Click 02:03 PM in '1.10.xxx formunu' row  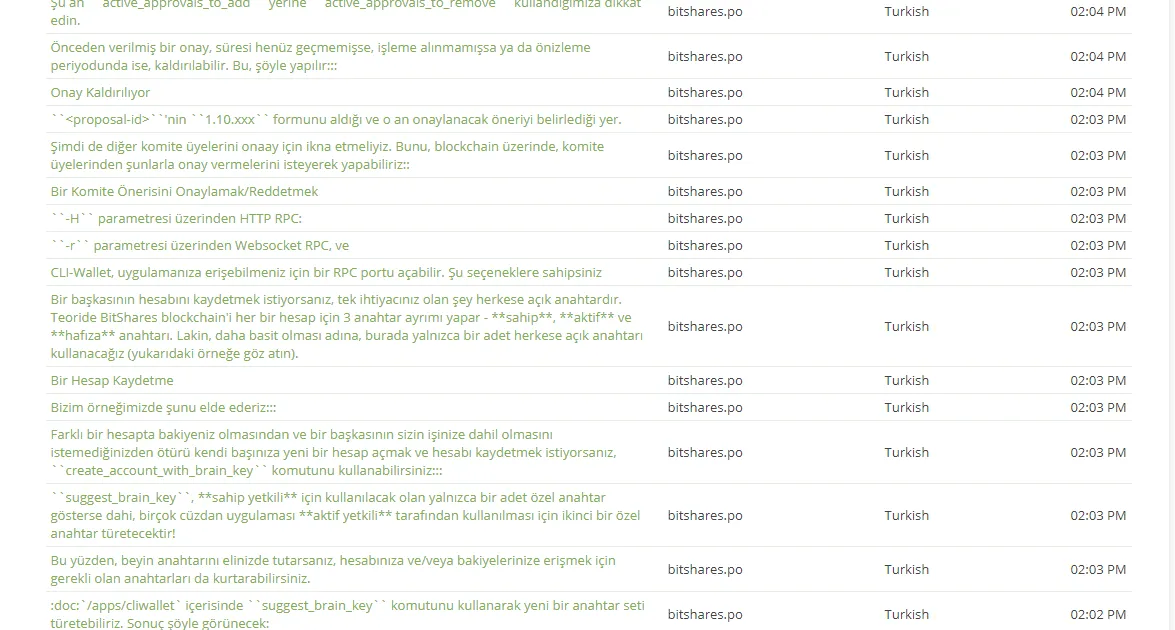coord(1098,119)
